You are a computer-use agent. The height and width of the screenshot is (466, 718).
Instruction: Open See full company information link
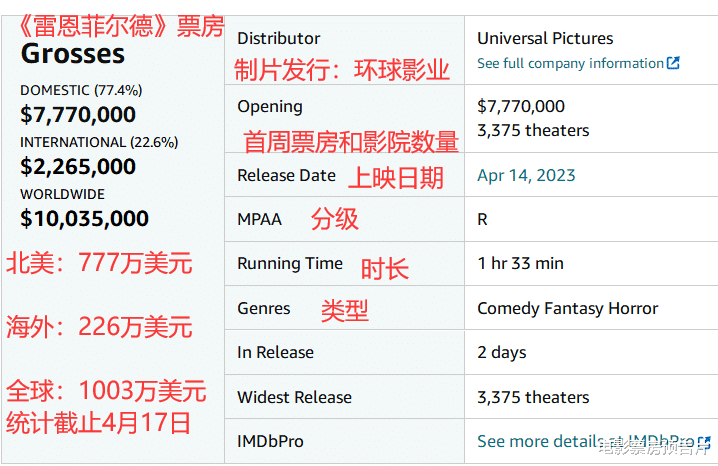[570, 63]
